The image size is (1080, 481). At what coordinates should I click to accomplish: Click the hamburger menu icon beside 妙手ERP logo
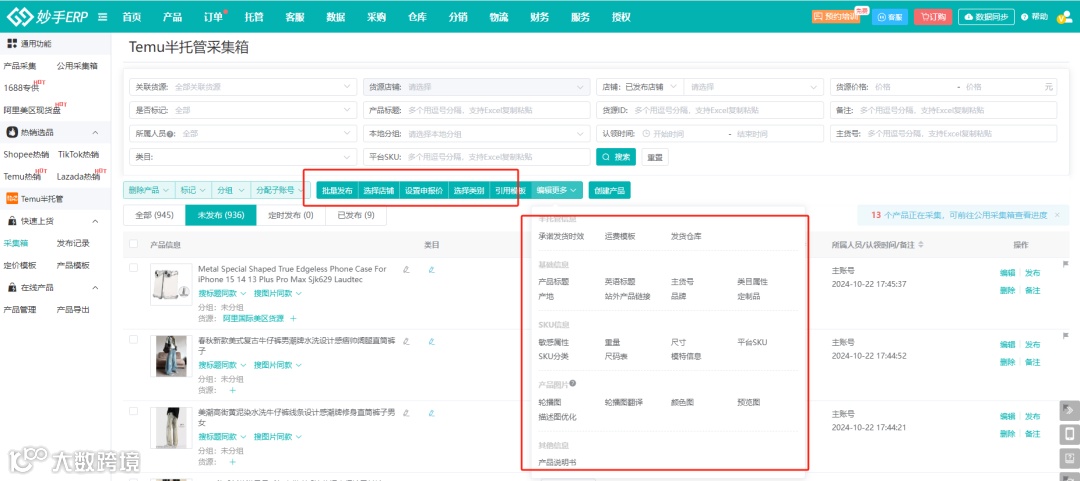pyautogui.click(x=103, y=17)
